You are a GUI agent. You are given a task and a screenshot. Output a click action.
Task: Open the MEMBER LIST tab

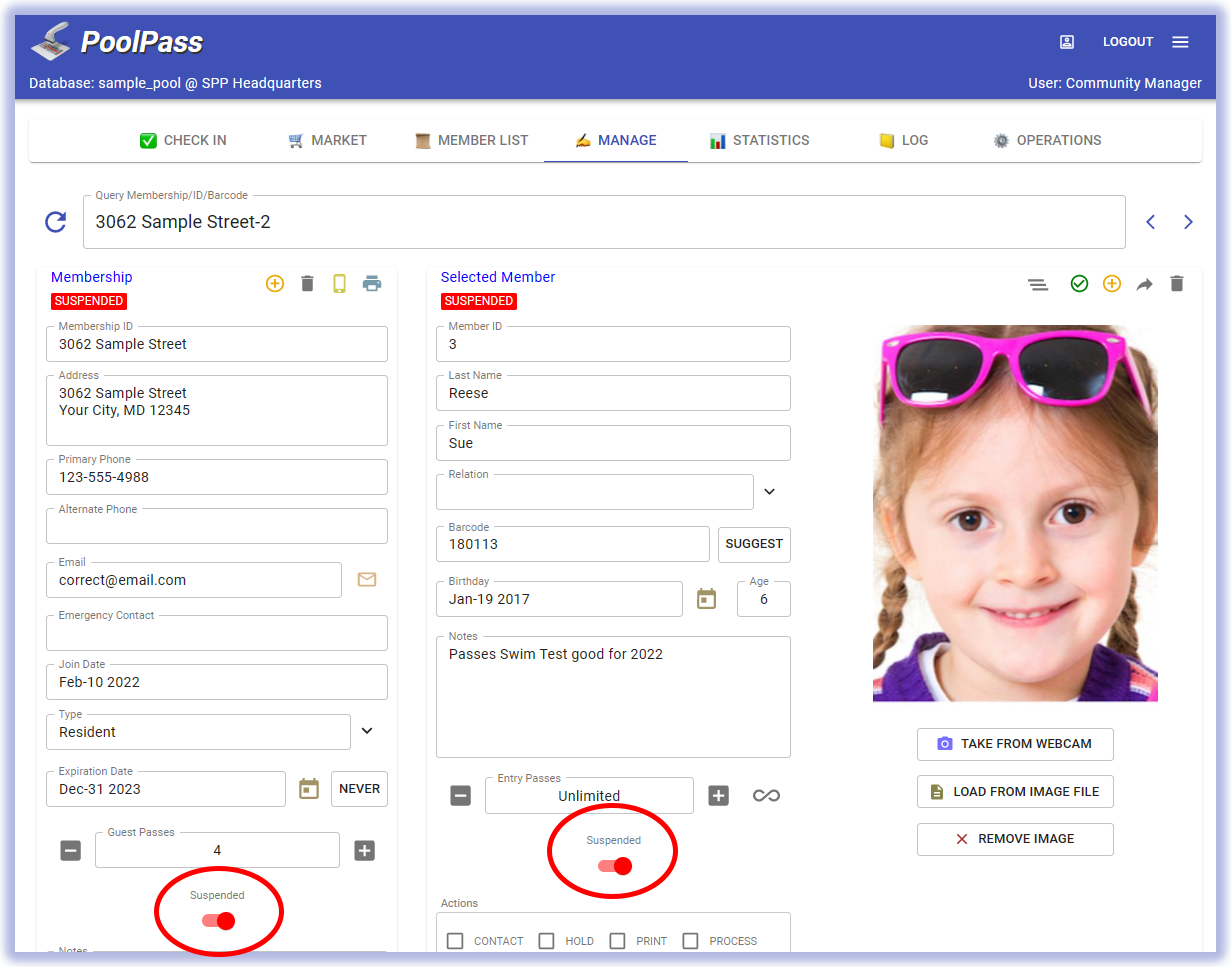pos(471,140)
